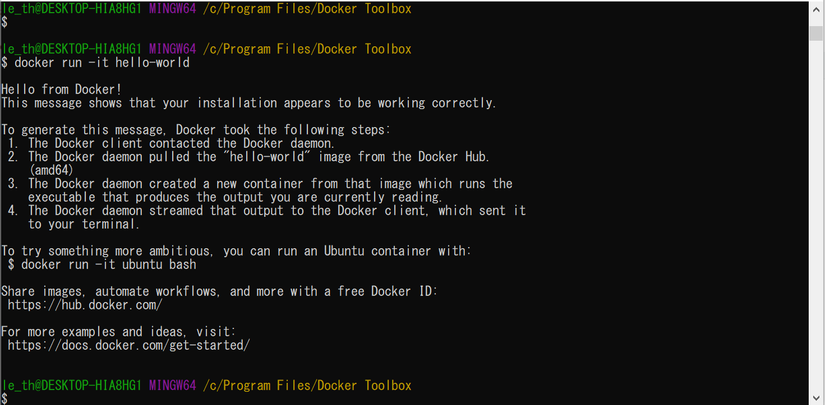Image resolution: width=825 pixels, height=405 pixels.
Task: Click the MINGW64 label above the docker command
Action: click(171, 48)
